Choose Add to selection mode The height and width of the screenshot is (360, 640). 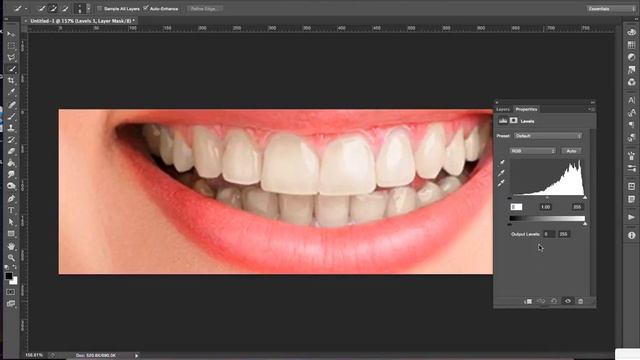53,8
